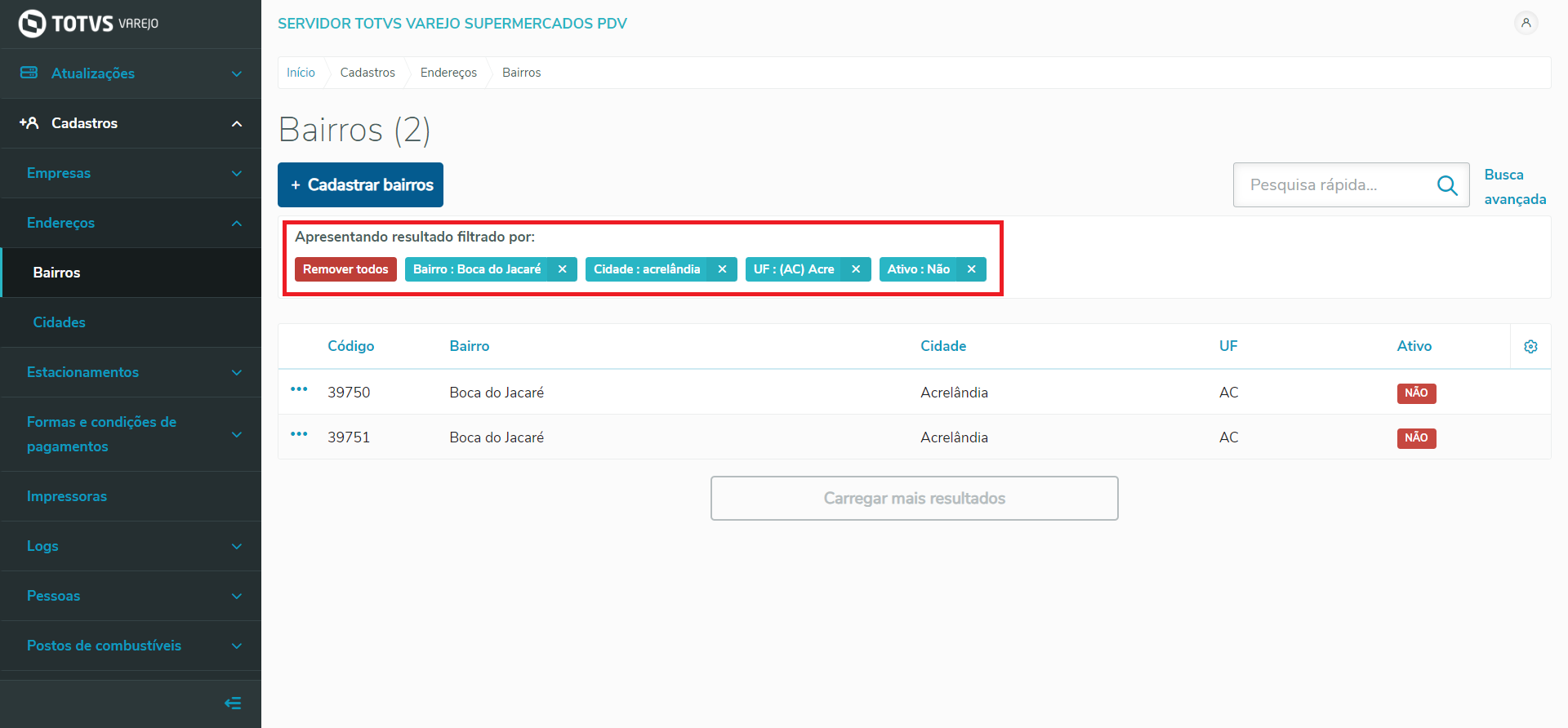Expand the Logs submenu chevron
The height and width of the screenshot is (728, 1568).
(x=237, y=547)
